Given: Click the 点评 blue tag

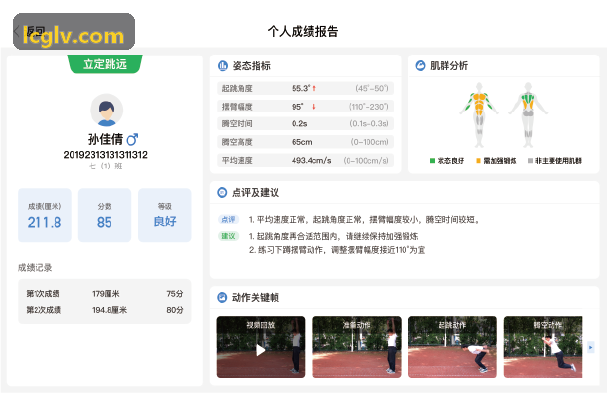Looking at the screenshot, I should 228,220.
